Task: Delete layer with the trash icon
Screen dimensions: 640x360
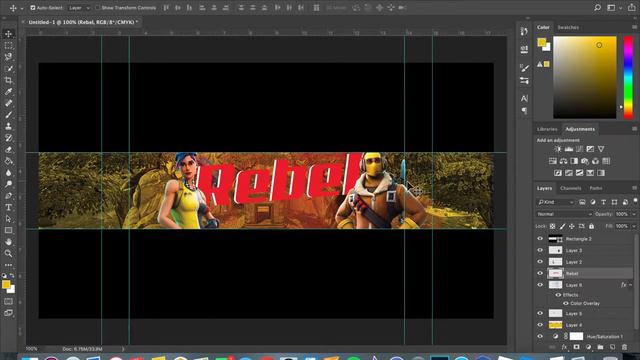Action: pos(624,347)
